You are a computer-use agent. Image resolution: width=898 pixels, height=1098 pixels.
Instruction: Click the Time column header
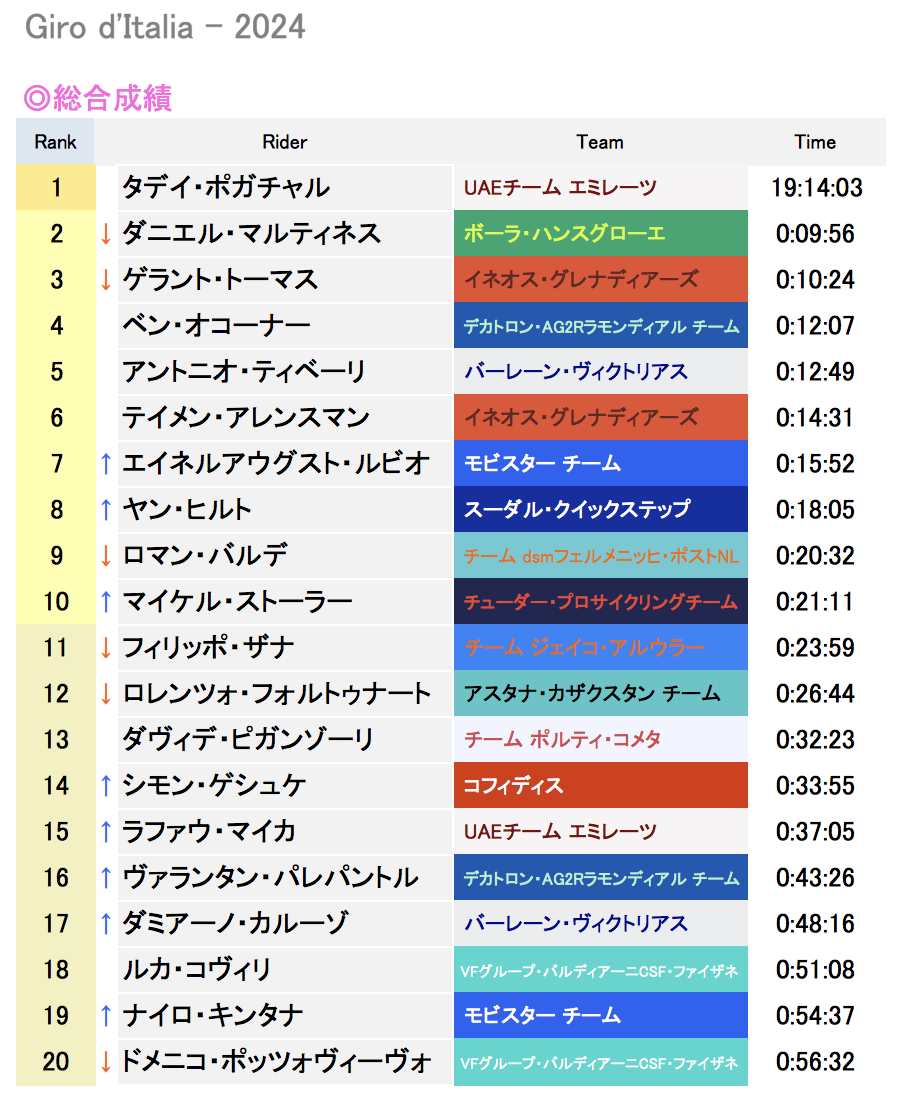coord(815,142)
